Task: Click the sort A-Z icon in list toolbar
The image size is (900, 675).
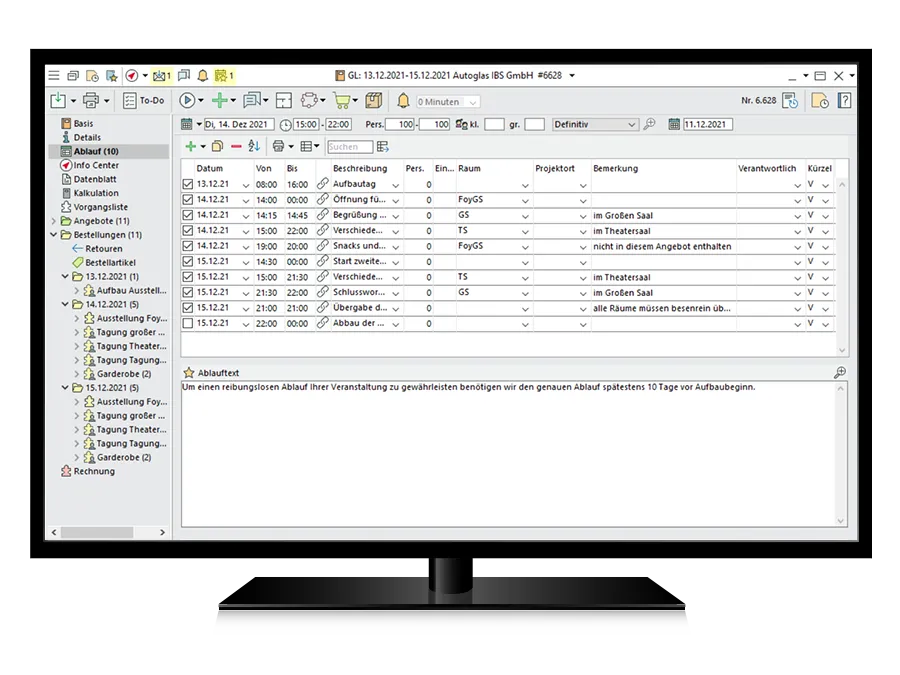Action: point(254,147)
